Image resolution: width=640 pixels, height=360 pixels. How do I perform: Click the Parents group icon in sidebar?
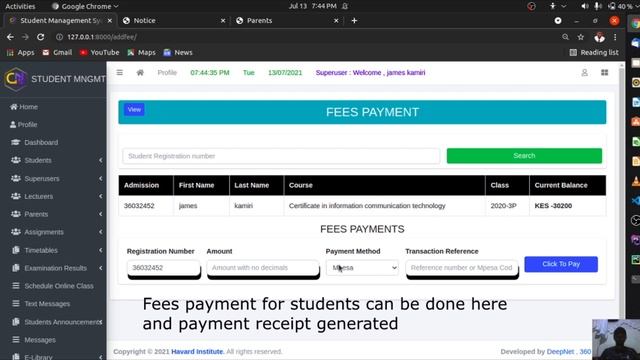pos(16,214)
